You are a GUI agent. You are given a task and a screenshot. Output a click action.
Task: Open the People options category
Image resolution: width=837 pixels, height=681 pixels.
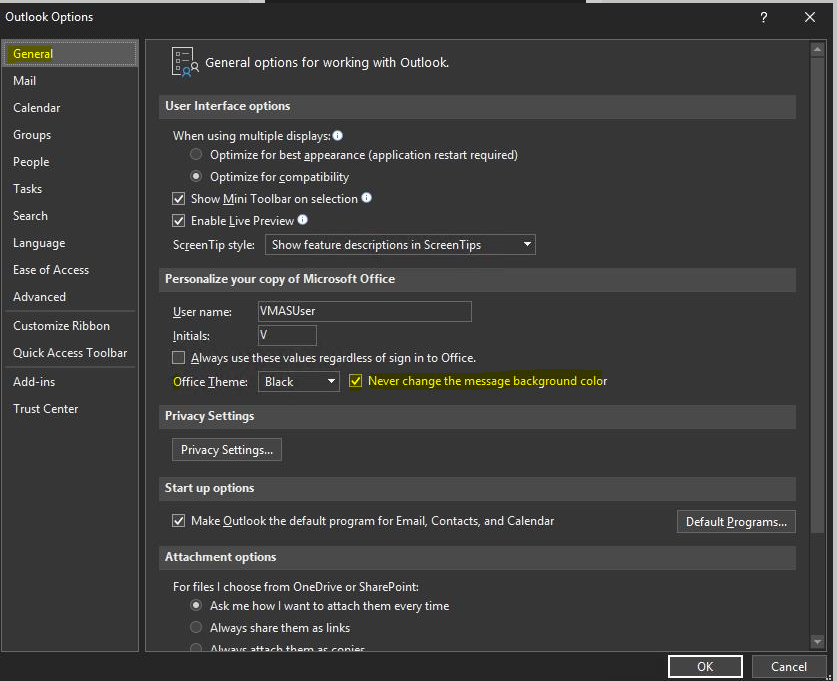tap(70, 162)
